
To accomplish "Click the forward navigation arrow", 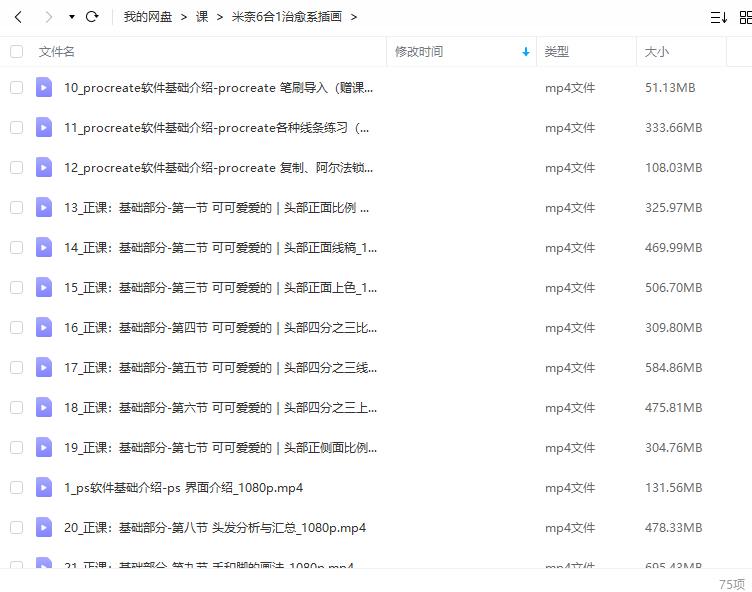I will pyautogui.click(x=47, y=17).
